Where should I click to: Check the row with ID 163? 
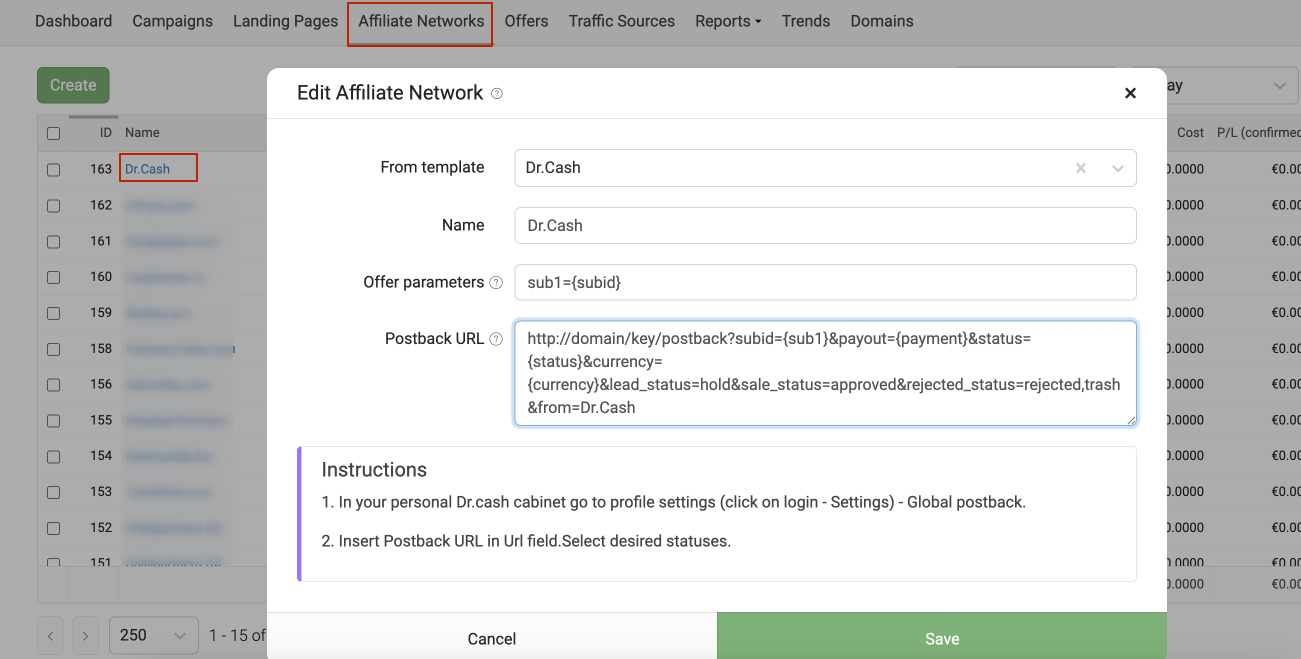(53, 170)
